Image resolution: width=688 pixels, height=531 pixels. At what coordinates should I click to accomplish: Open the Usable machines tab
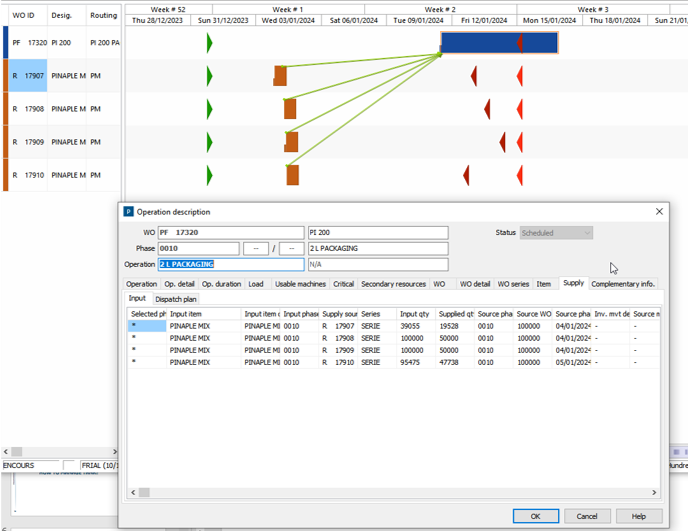pyautogui.click(x=300, y=284)
